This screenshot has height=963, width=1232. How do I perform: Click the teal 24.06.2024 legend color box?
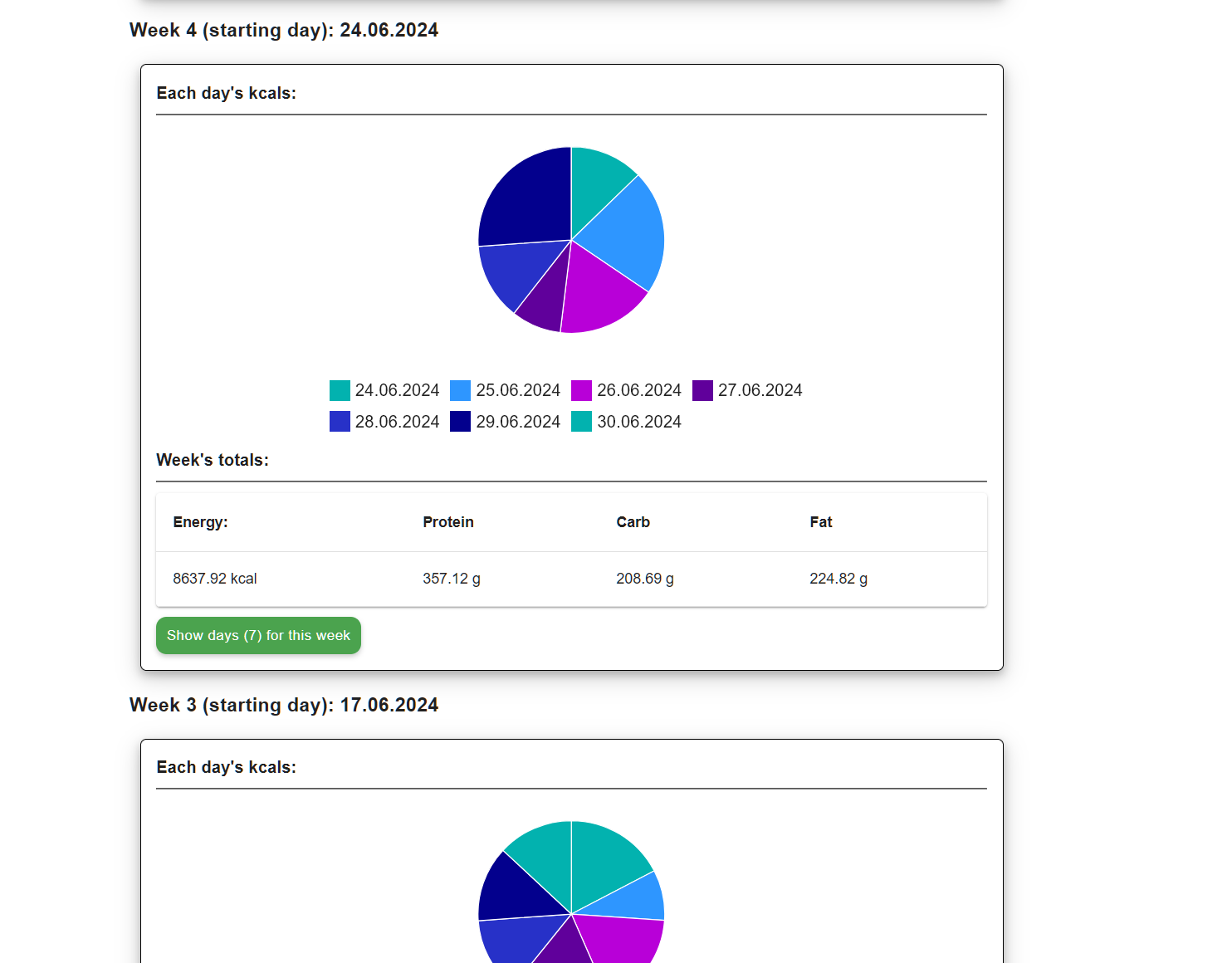click(x=340, y=390)
